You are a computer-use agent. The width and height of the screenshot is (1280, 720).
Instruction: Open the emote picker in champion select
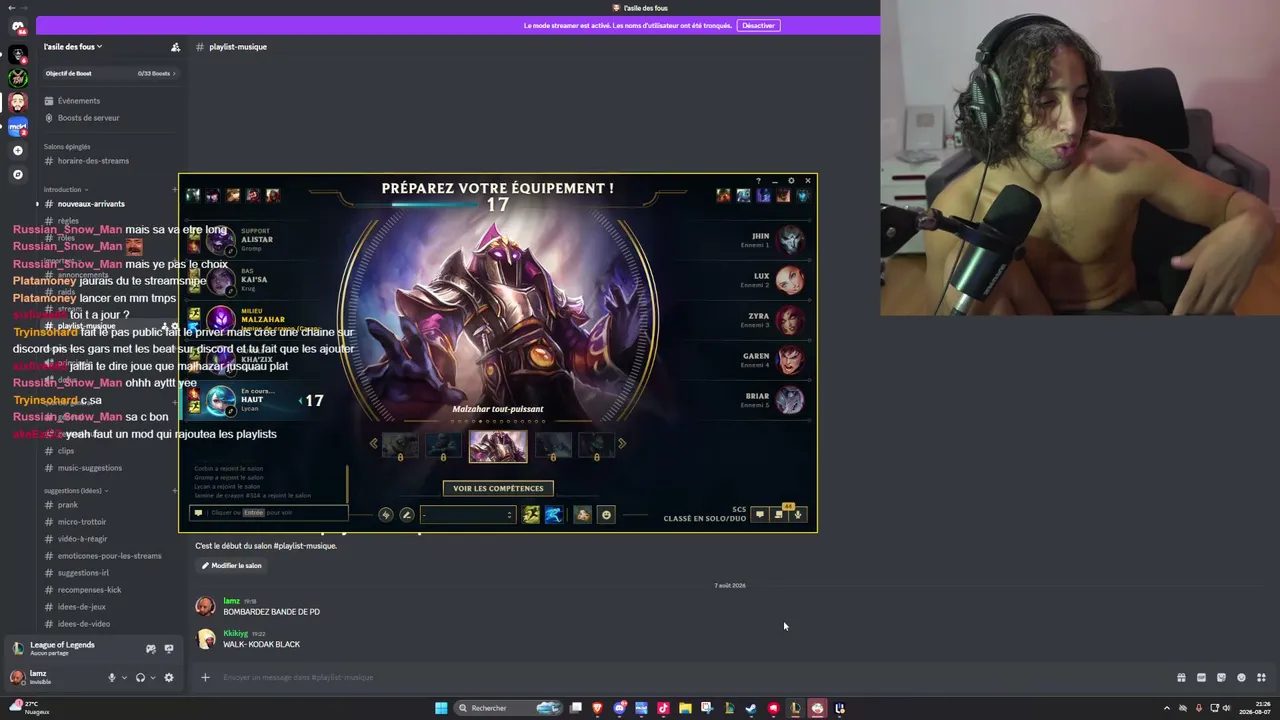point(606,514)
